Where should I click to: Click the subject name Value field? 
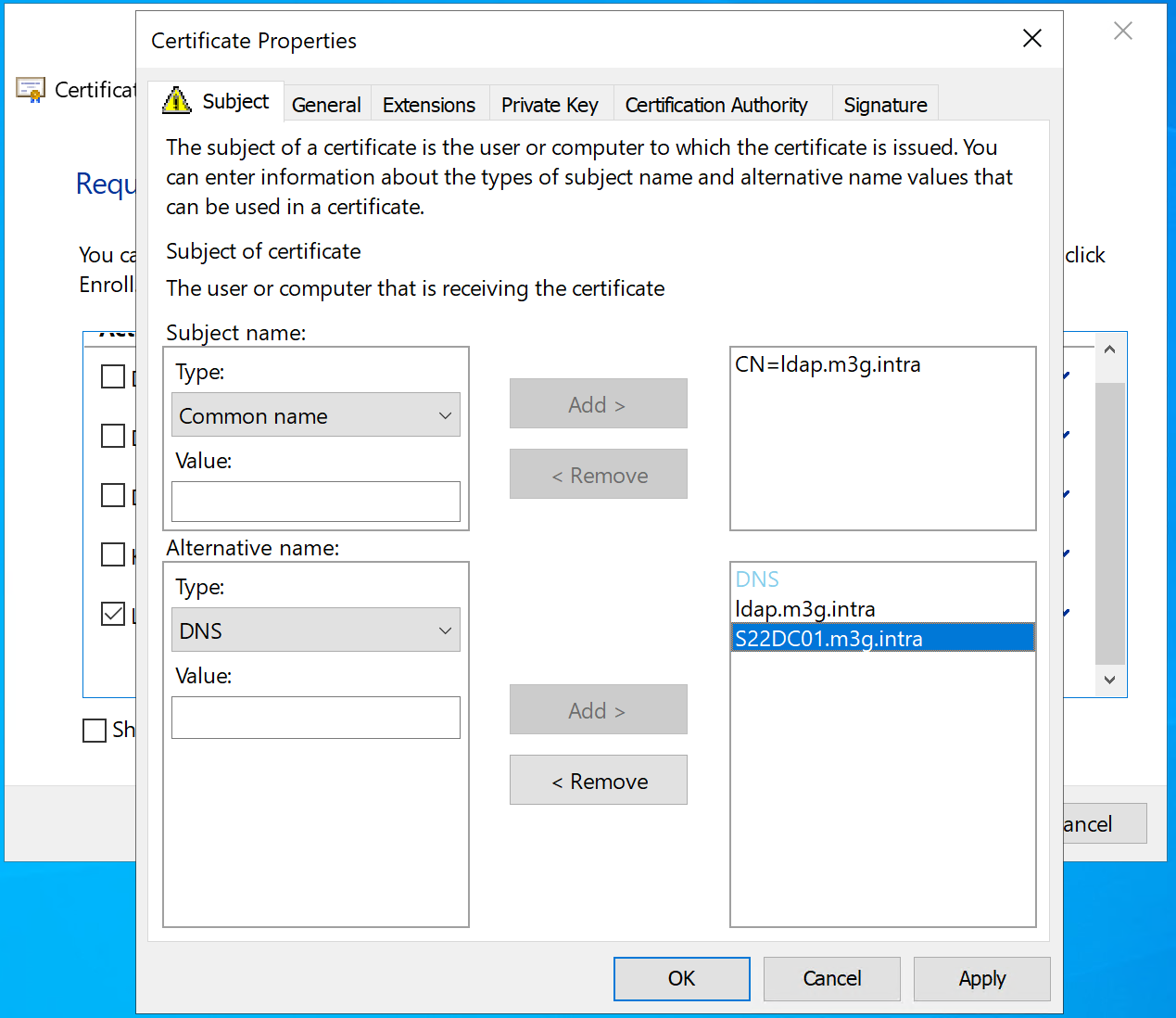point(315,502)
